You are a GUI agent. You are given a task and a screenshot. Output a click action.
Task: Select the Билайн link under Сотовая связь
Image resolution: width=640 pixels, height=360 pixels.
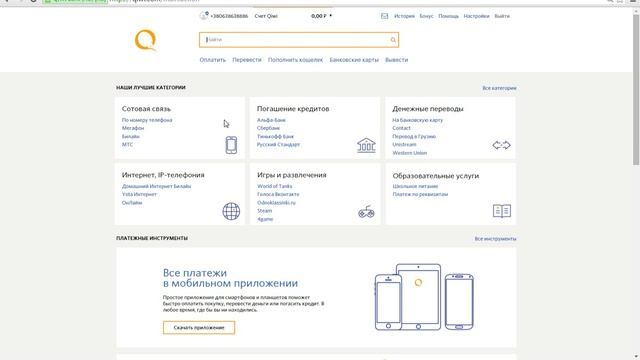click(131, 136)
